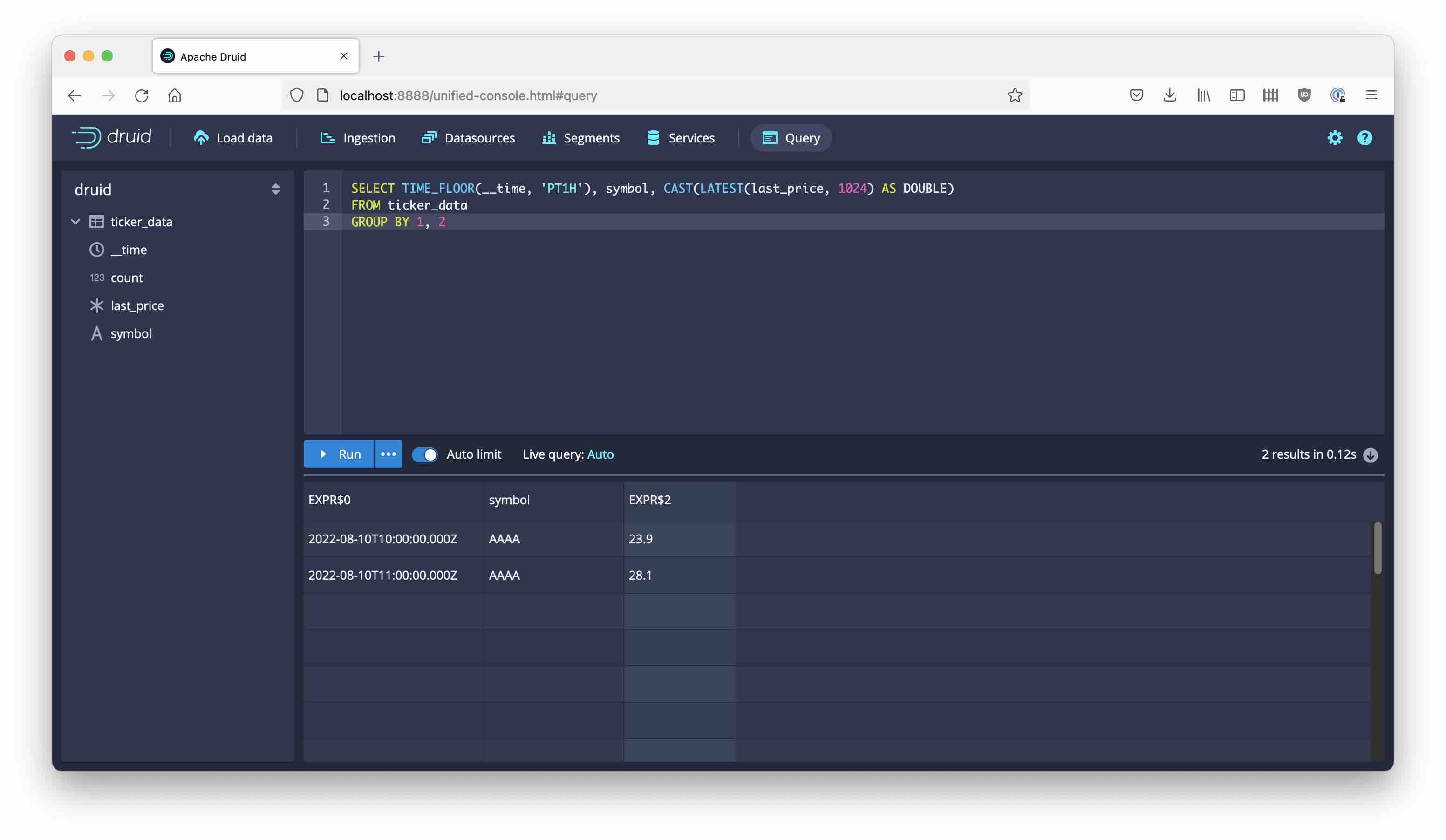Click the Druid logo
Viewport: 1446px width, 840px height.
pyautogui.click(x=112, y=136)
